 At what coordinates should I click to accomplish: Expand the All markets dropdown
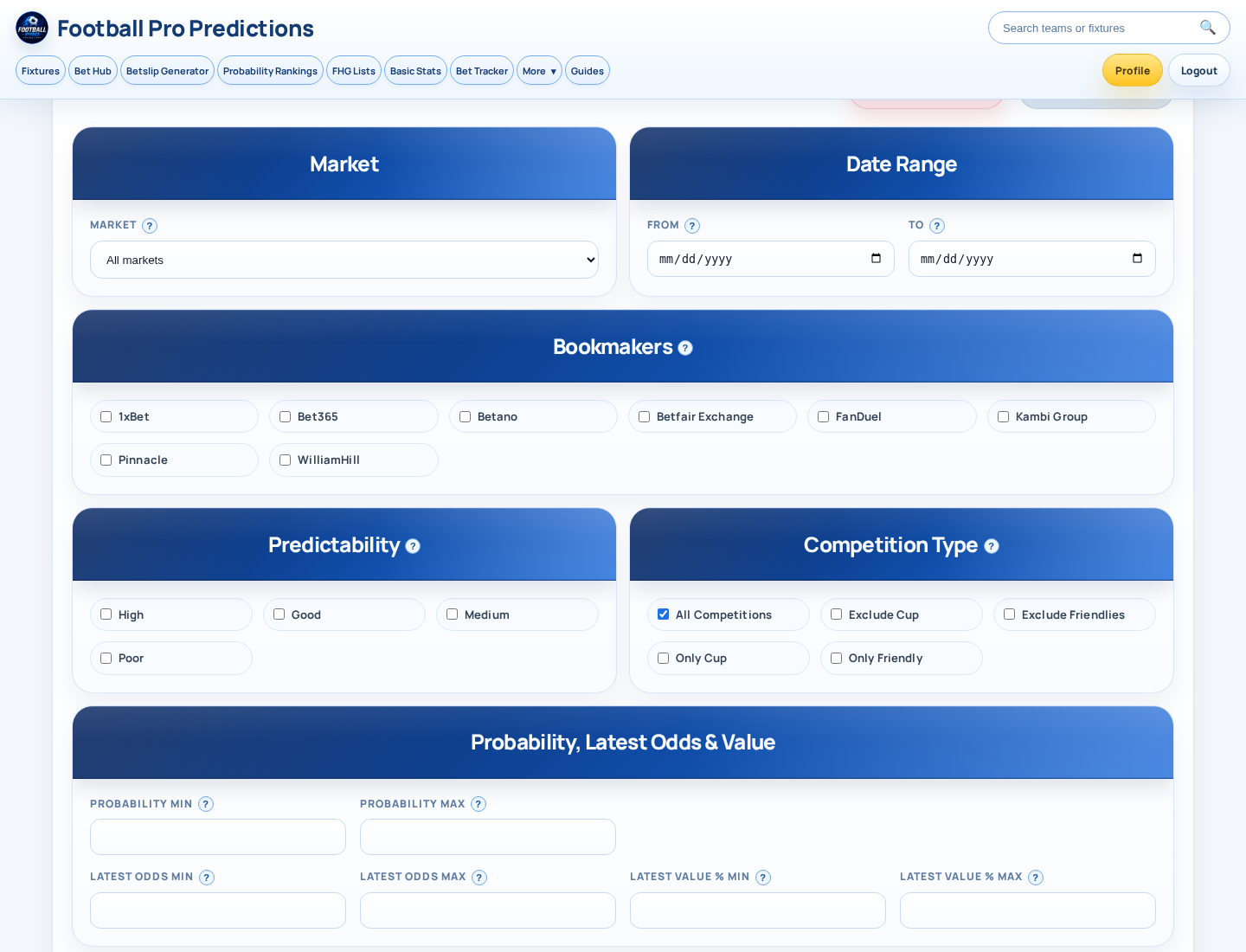pyautogui.click(x=344, y=260)
